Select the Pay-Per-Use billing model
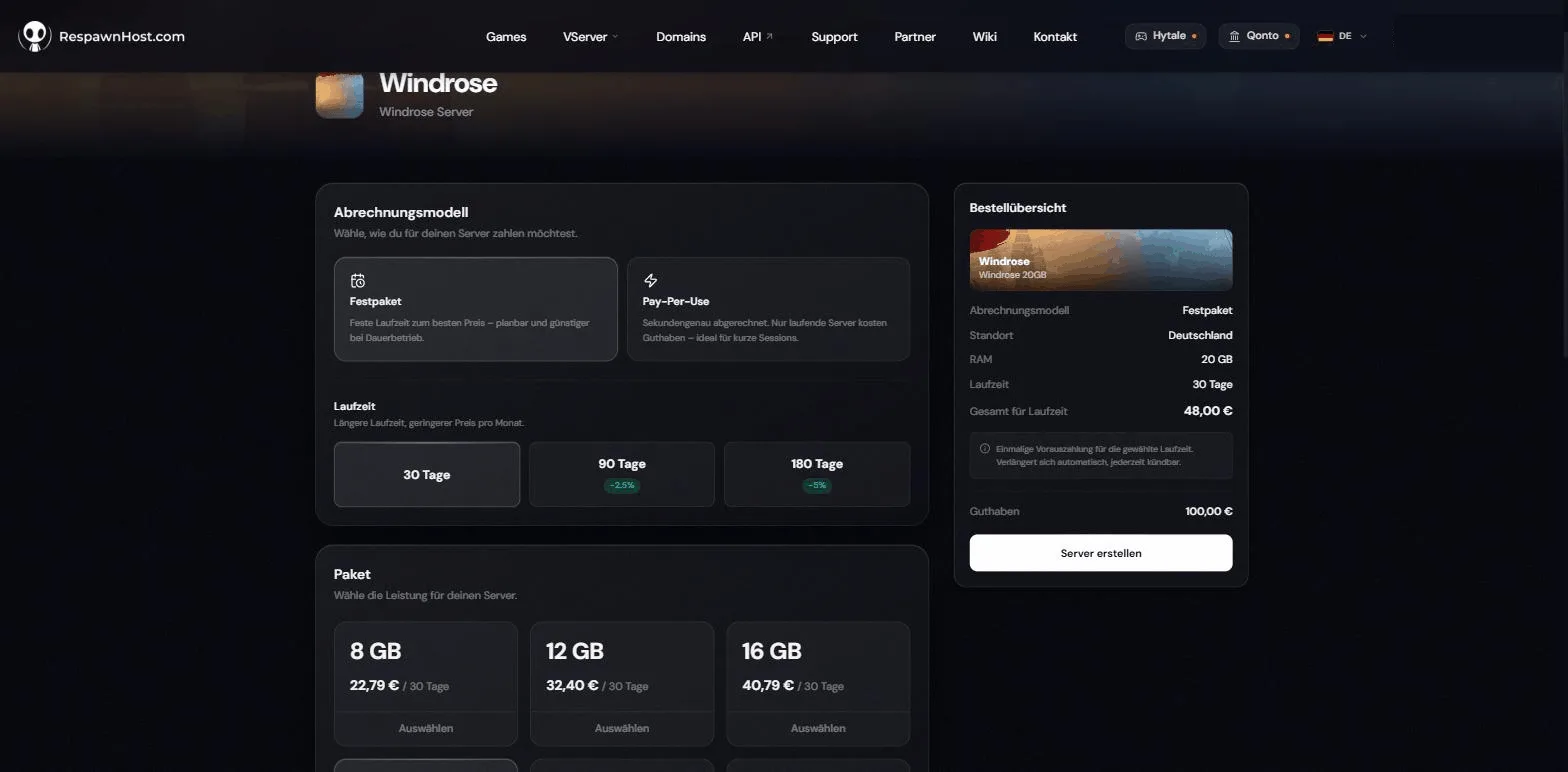The height and width of the screenshot is (772, 1568). click(x=768, y=309)
